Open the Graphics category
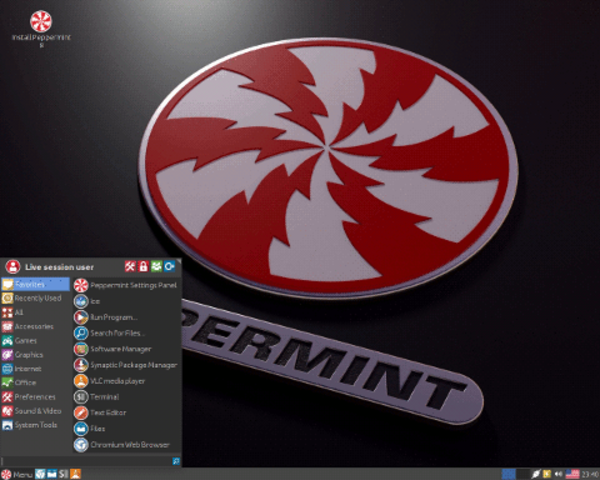 36,355
